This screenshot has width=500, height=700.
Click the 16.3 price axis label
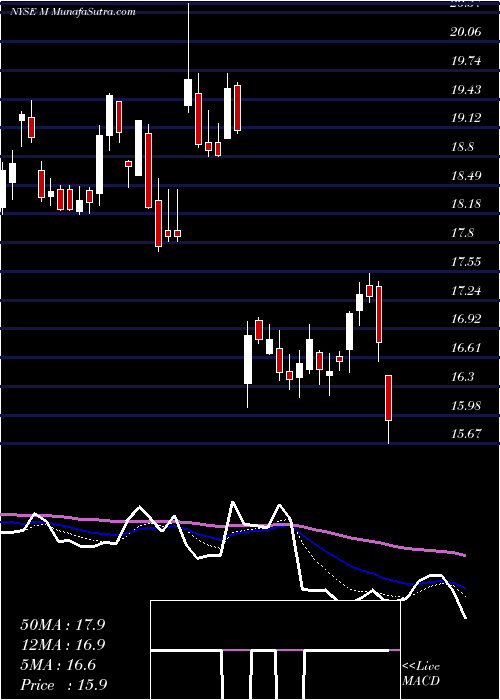462,376
